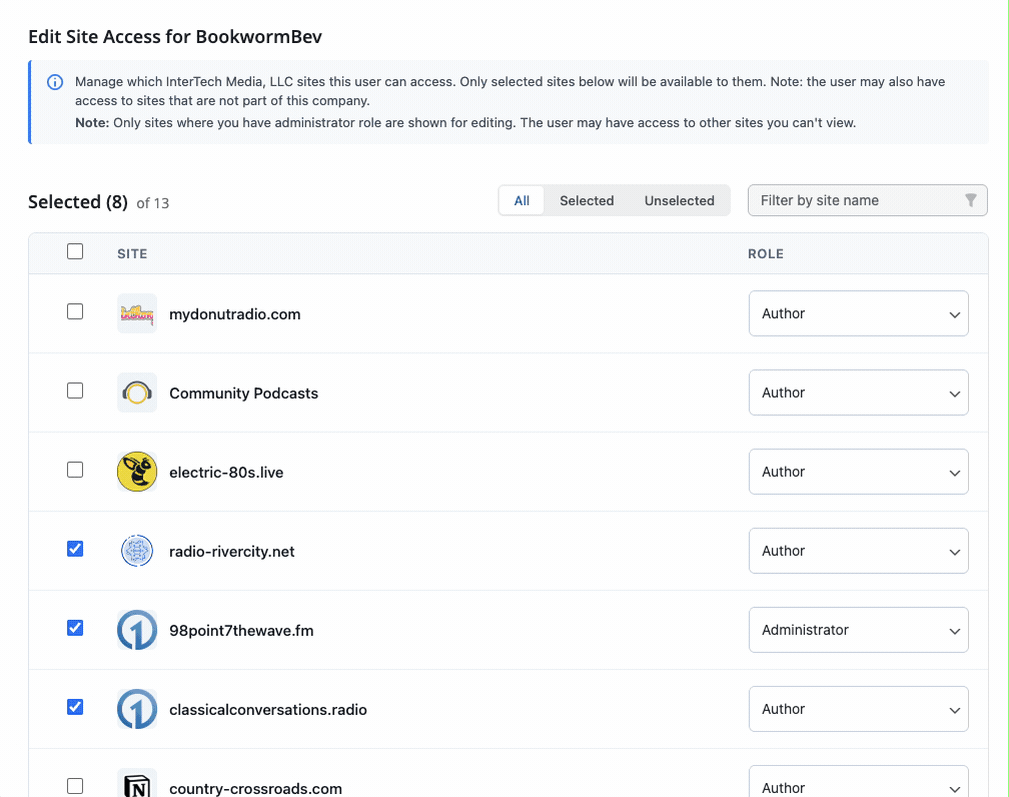
Task: Uncheck the radio-rivercity.net checkbox
Action: coord(75,549)
